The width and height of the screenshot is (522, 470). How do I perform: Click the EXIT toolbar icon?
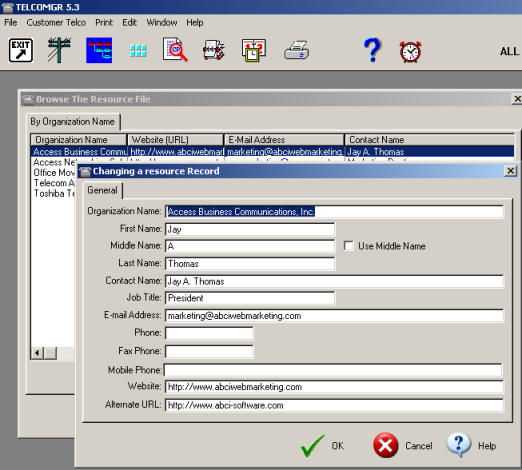21,50
